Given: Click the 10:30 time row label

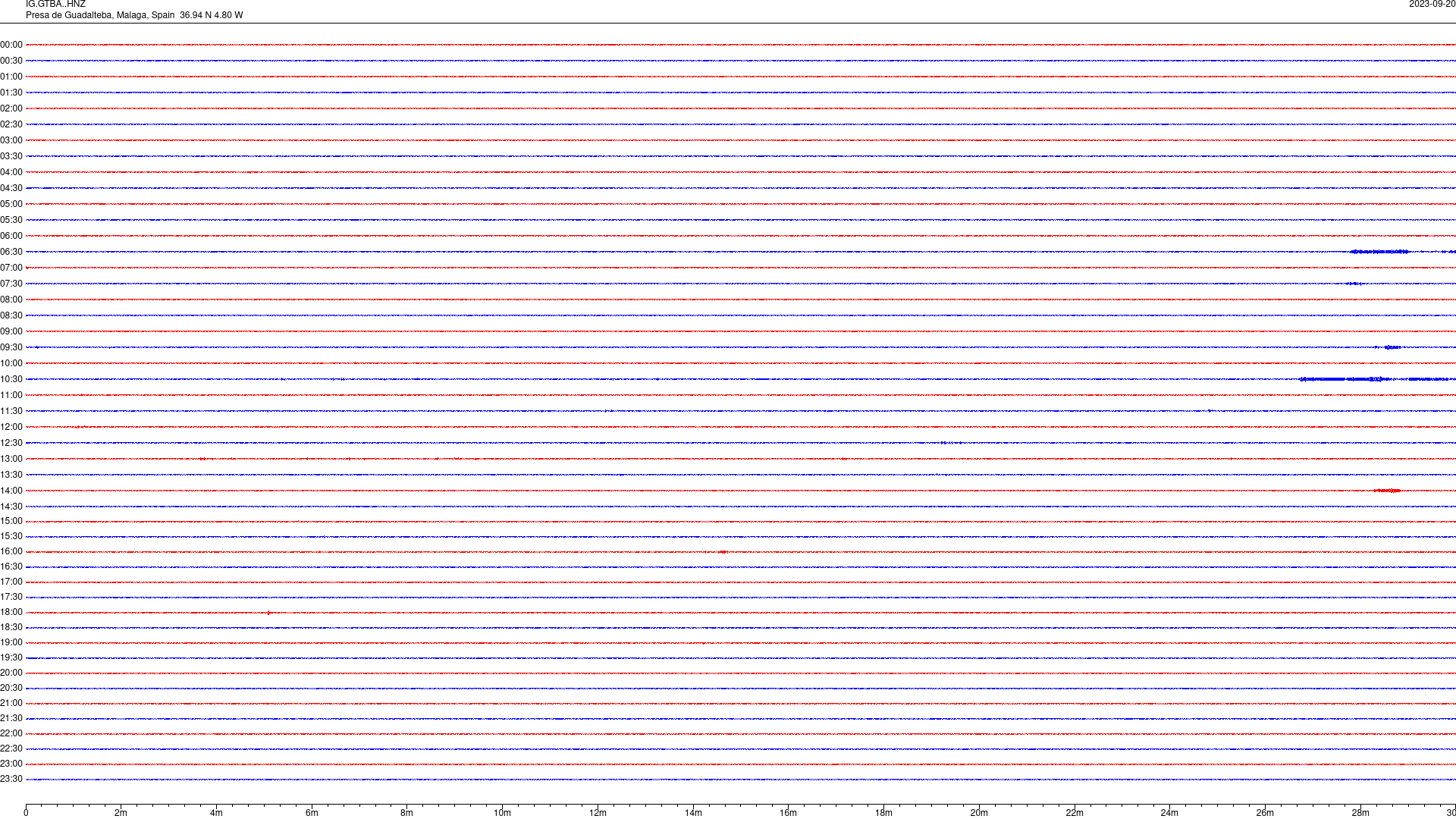Looking at the screenshot, I should 11,379.
